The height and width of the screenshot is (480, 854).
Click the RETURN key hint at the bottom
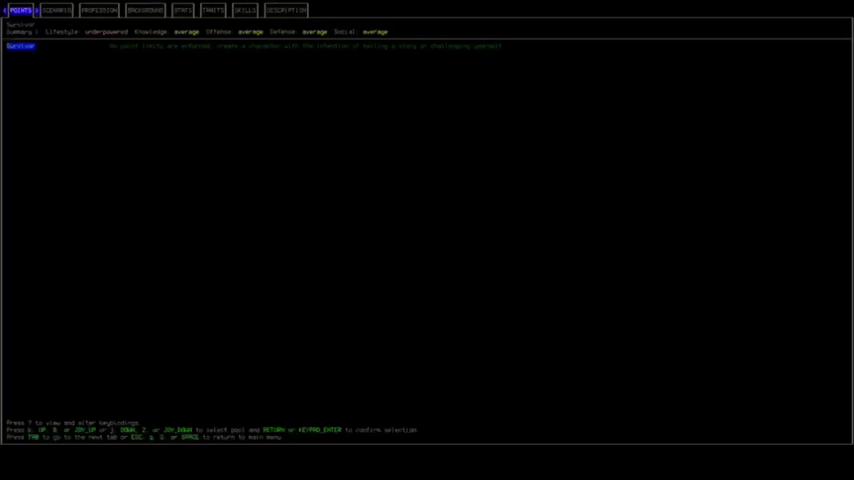[x=273, y=430]
